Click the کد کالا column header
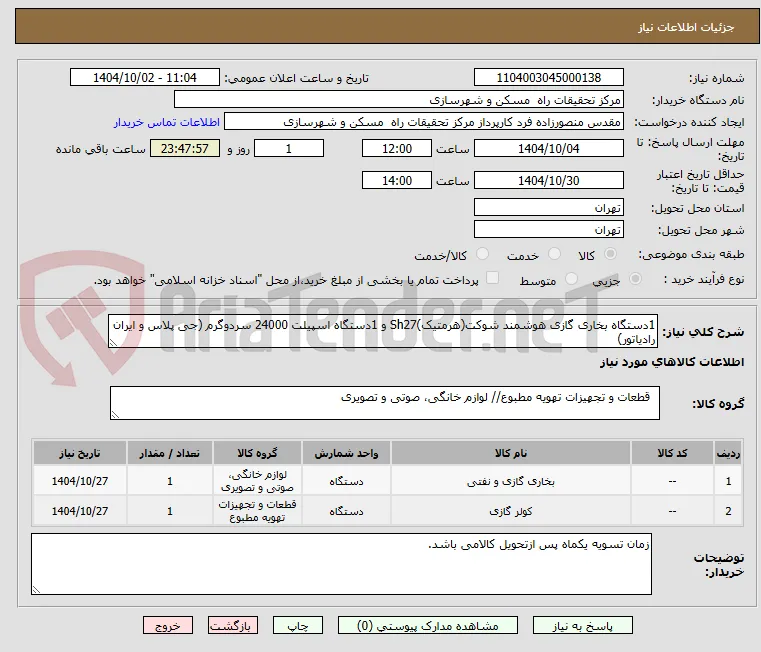Viewport: 761px width, 652px height. tap(672, 453)
